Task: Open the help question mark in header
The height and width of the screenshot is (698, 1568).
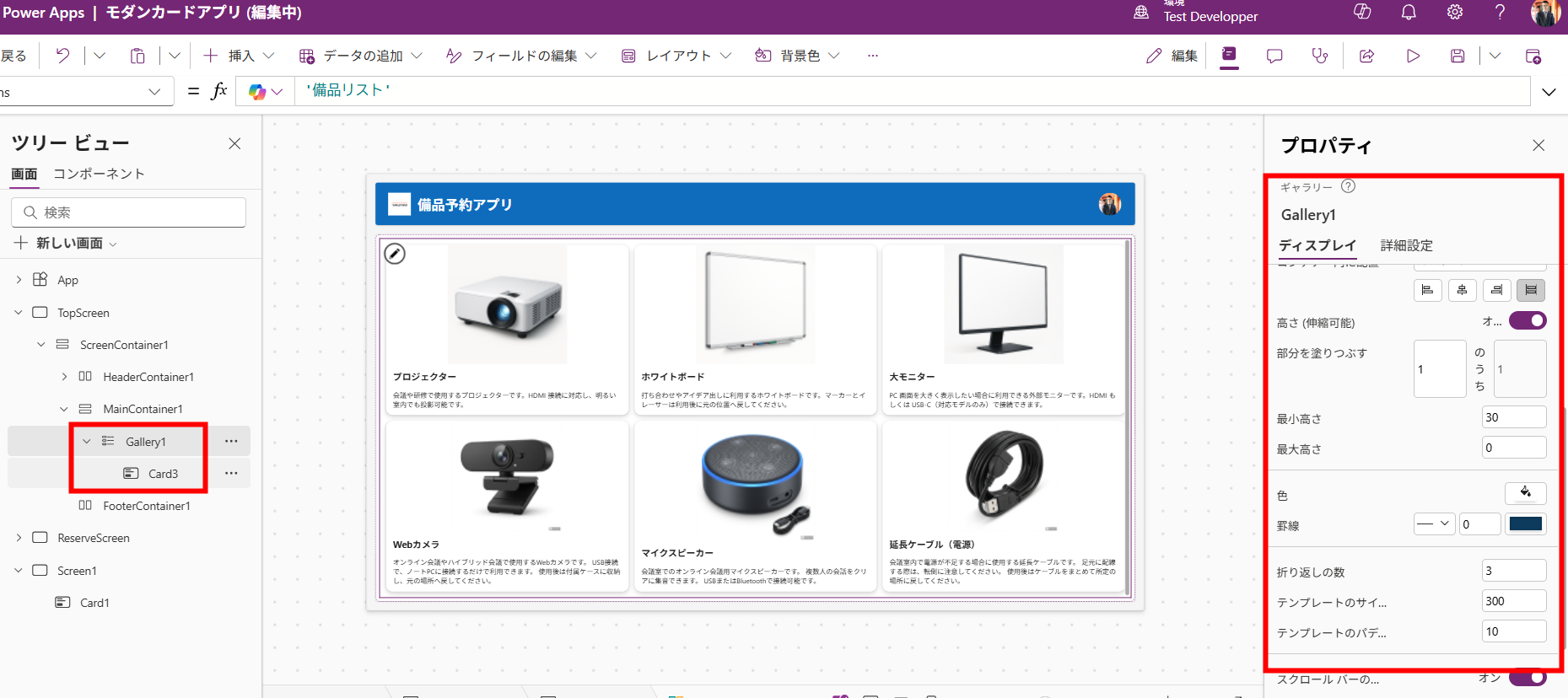Action: (1500, 12)
